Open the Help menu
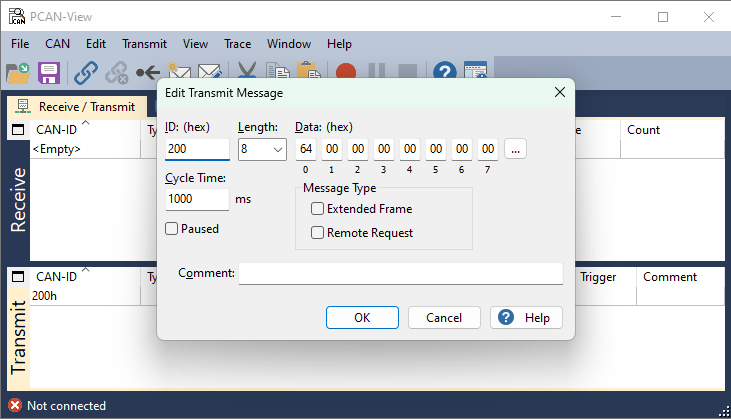The height and width of the screenshot is (419, 731). 339,44
